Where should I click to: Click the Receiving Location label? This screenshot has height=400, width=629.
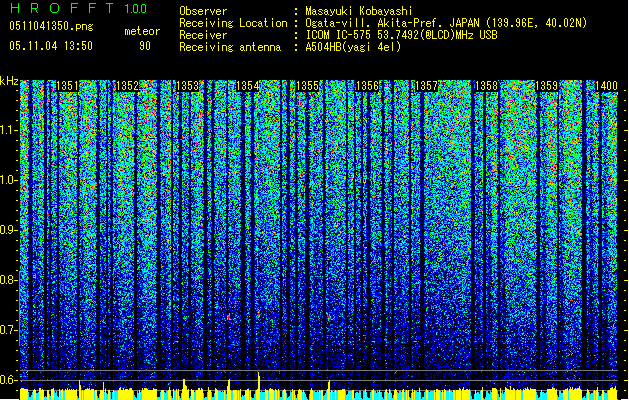pos(233,23)
